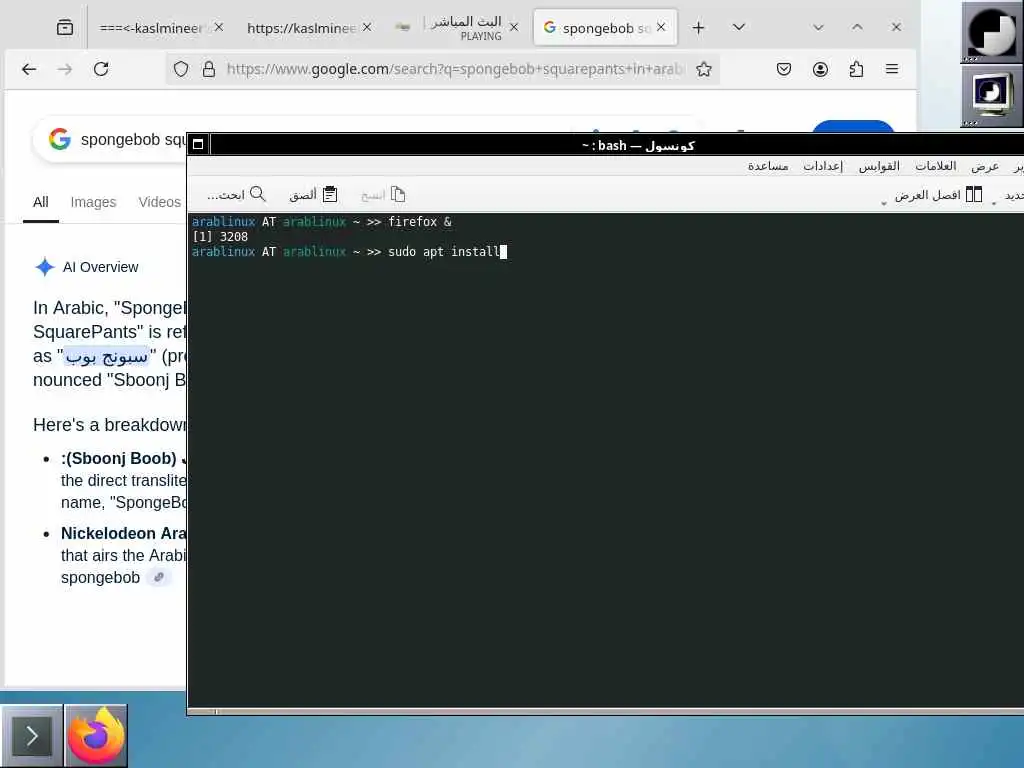Click the window roll-down chevron in Firefox titlebar
The image size is (1024, 768).
[818, 27]
